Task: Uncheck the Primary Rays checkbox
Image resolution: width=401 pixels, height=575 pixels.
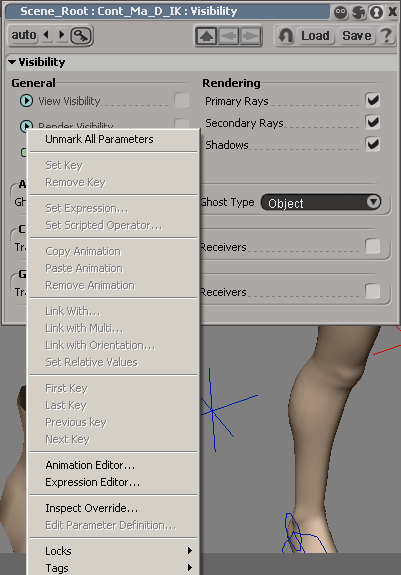Action: point(372,100)
